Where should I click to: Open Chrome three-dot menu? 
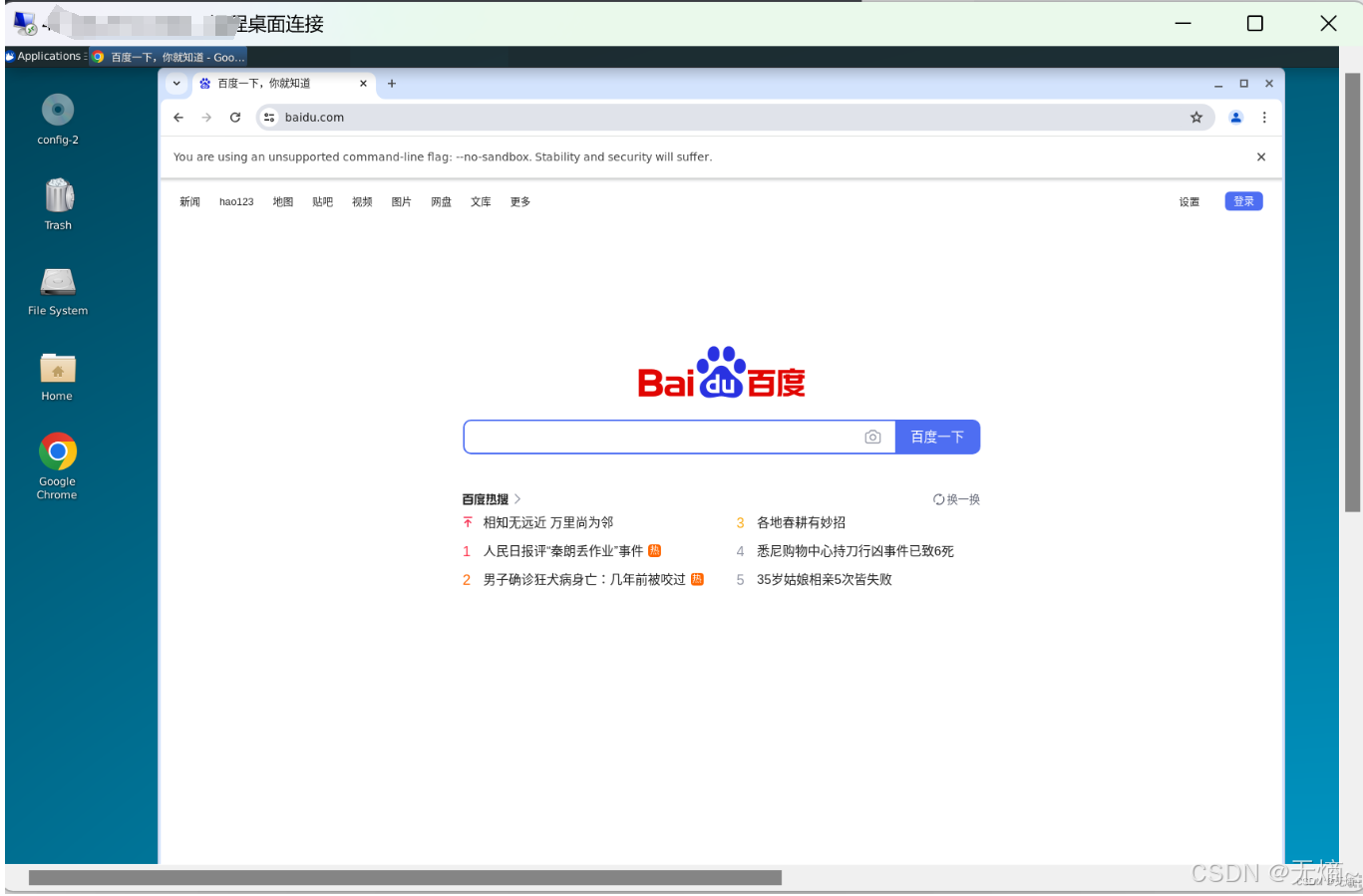click(1264, 118)
